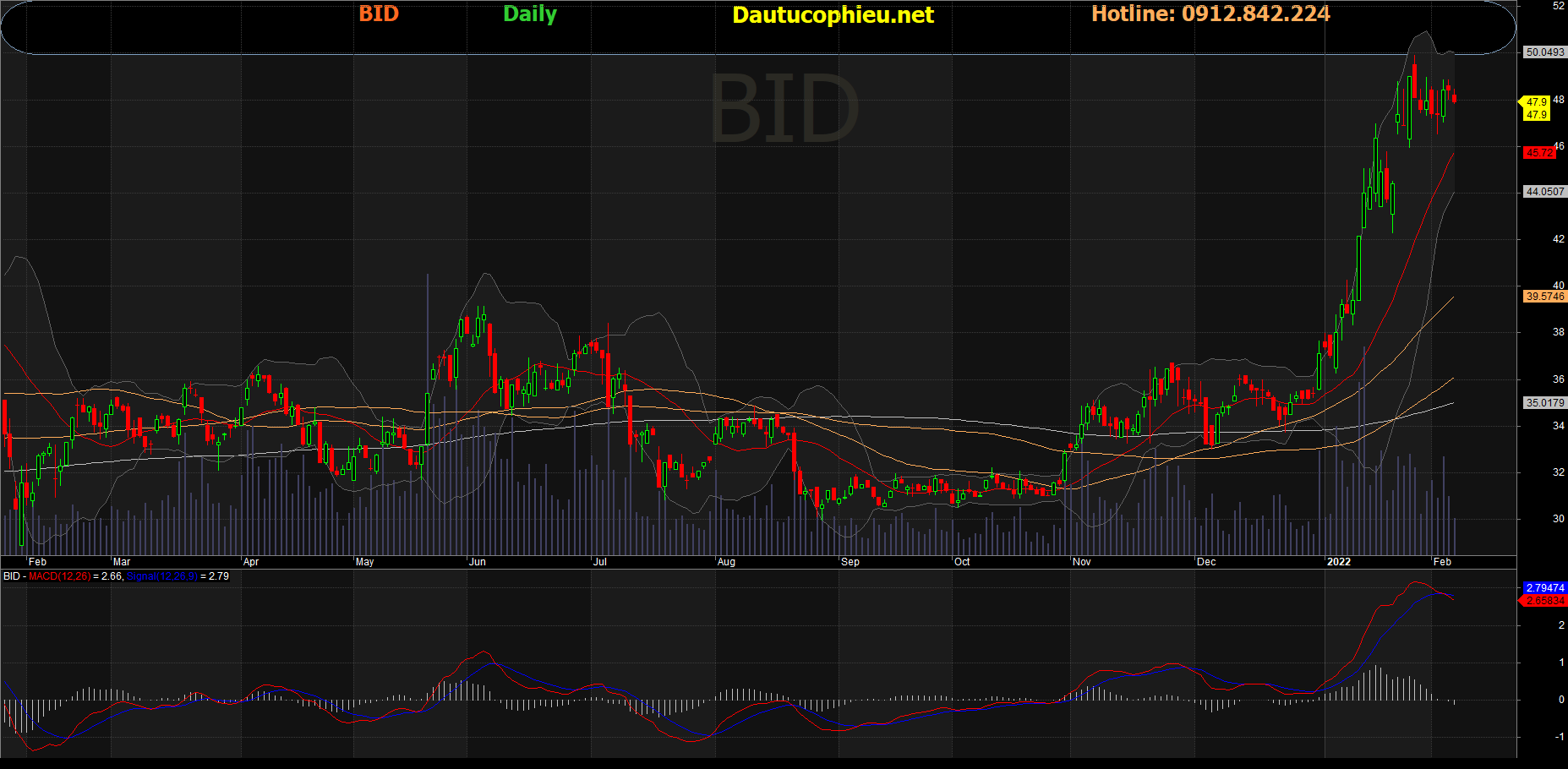
Task: Click the Dautucophieu.net website text
Action: [x=833, y=15]
